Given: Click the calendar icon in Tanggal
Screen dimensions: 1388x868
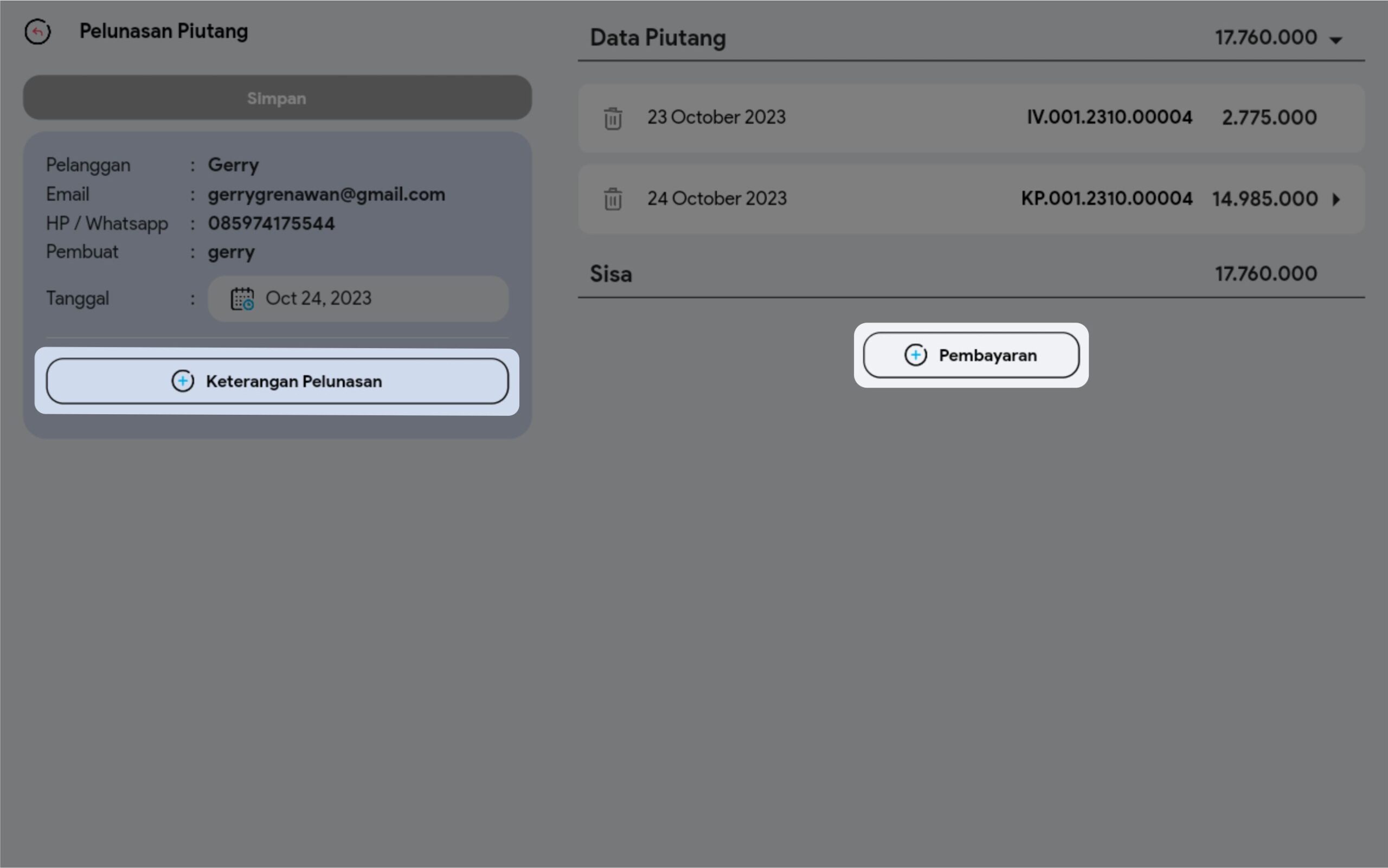Looking at the screenshot, I should pyautogui.click(x=242, y=299).
